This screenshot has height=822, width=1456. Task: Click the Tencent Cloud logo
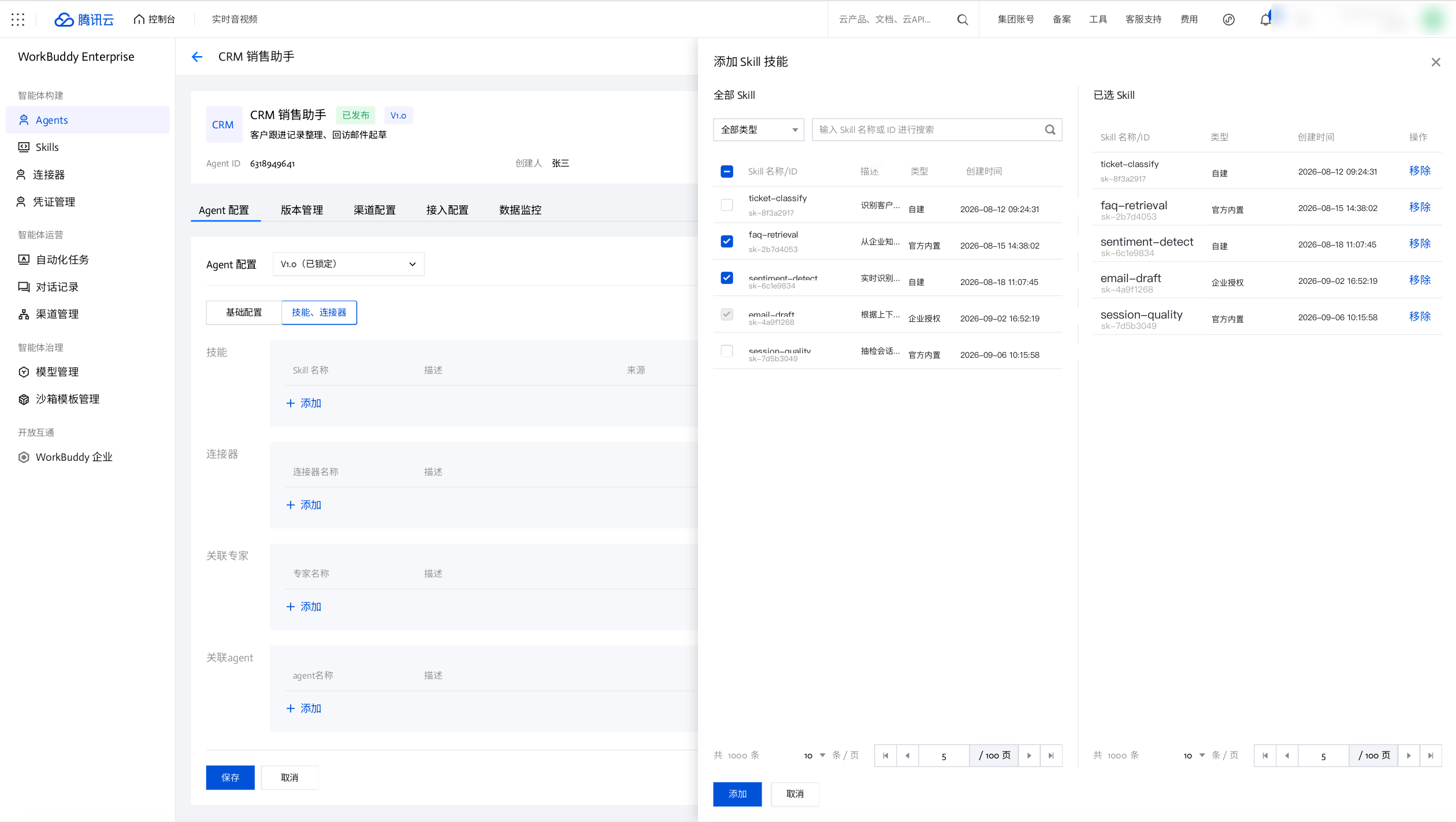[84, 19]
